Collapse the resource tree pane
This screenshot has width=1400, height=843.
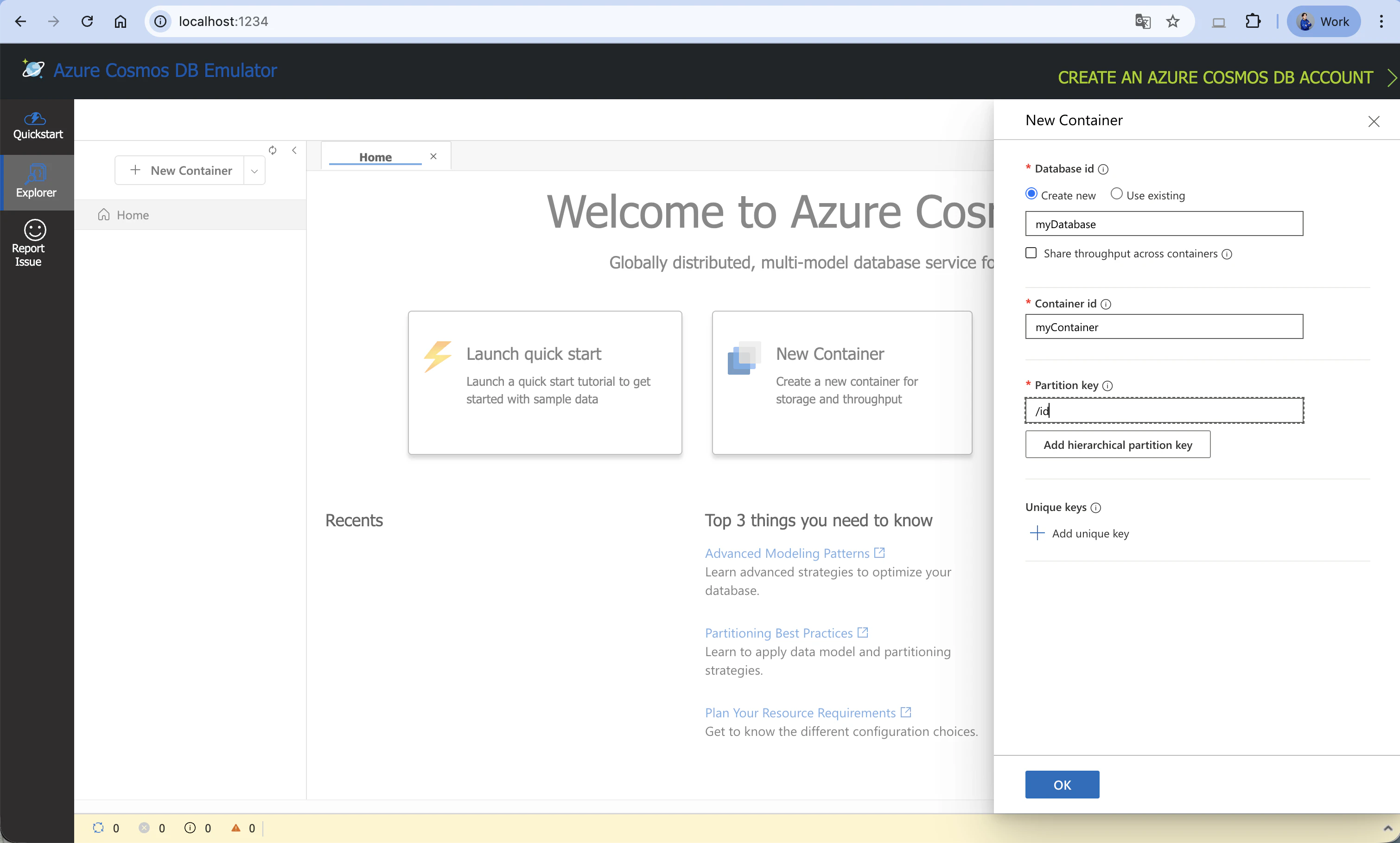click(x=294, y=150)
